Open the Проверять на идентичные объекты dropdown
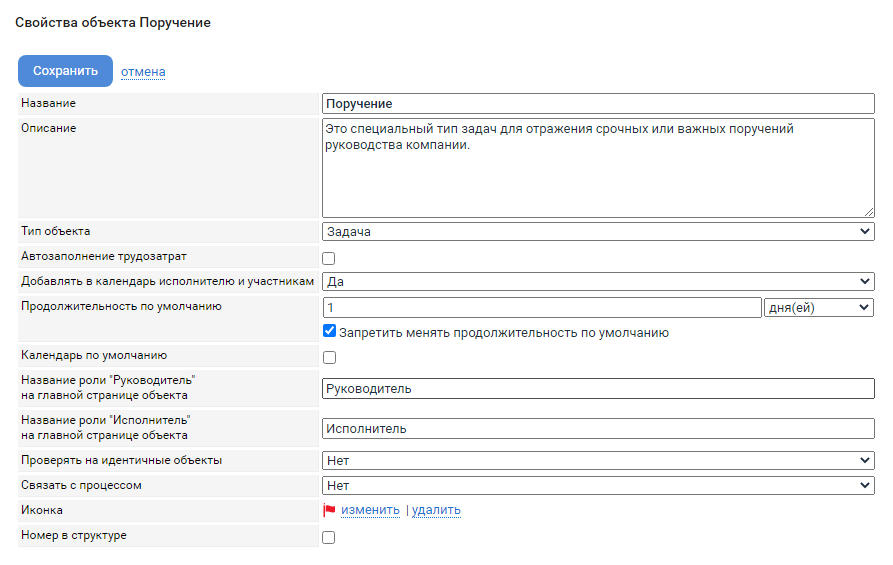Viewport: 893px width, 565px height. [598, 460]
